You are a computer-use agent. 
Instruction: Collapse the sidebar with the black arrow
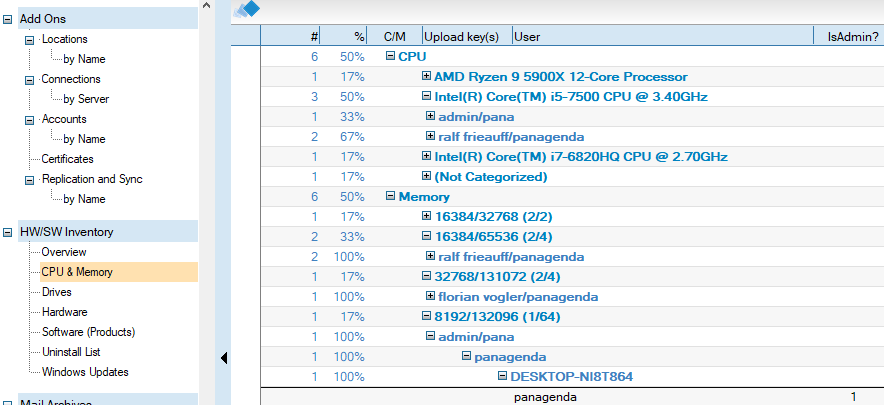[x=224, y=358]
